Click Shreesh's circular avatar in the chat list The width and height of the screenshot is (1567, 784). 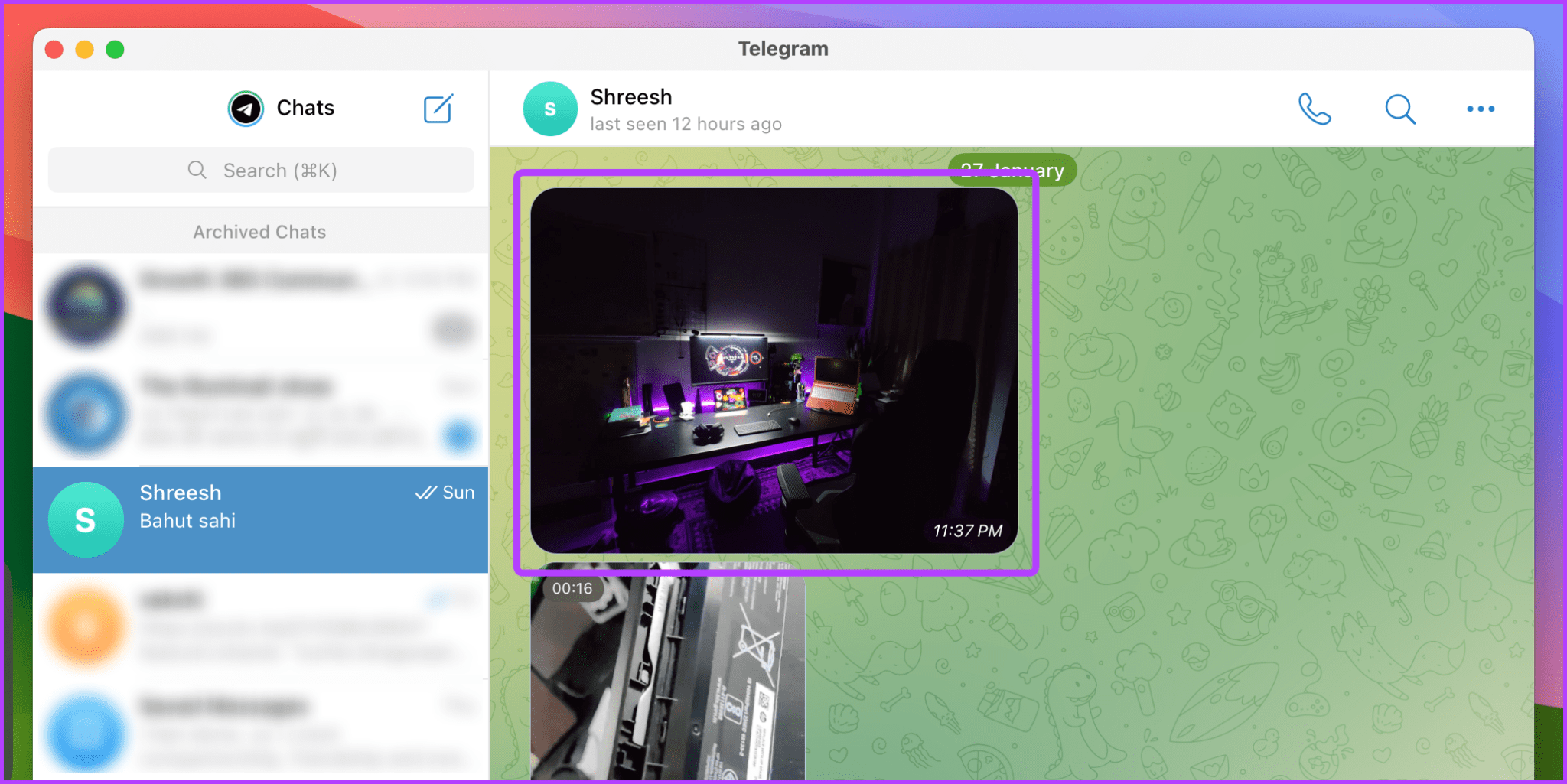pyautogui.click(x=86, y=519)
